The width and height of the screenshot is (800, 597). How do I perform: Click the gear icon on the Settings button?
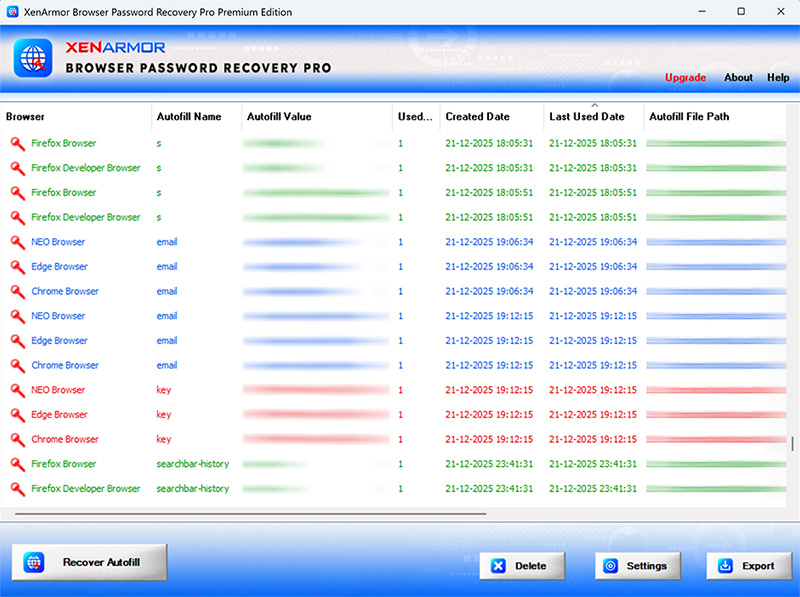coord(611,566)
